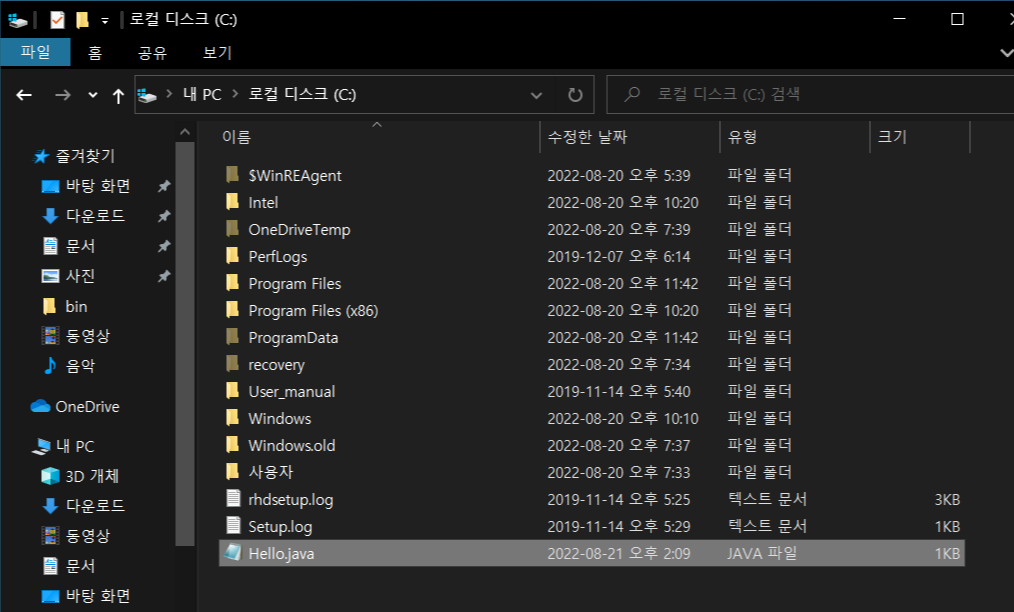Screen dimensions: 1014x612
Task: Switch to the 공유 ribbon tab
Action: (x=153, y=52)
